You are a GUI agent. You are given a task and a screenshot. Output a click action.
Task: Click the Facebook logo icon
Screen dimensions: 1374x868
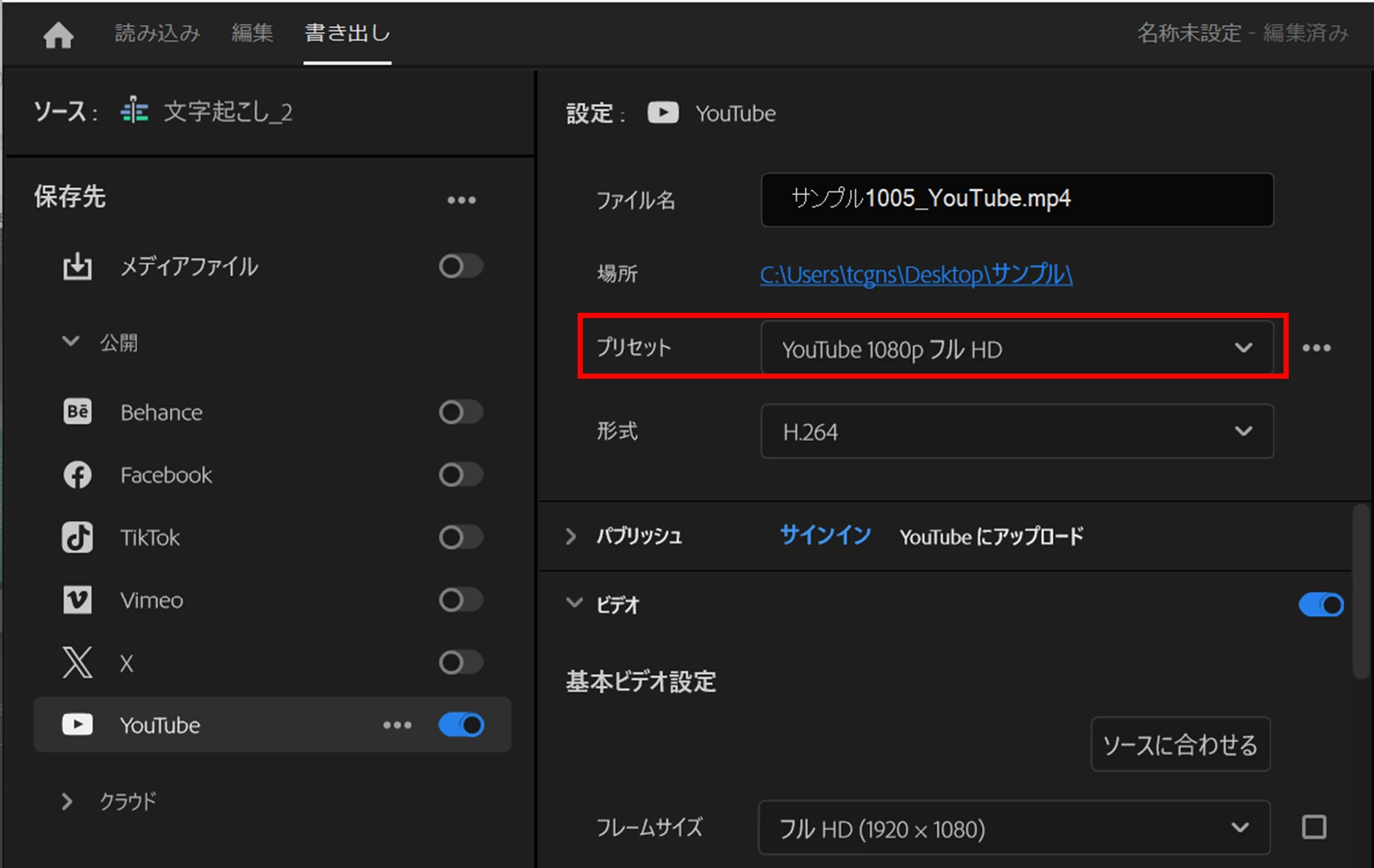tap(77, 474)
